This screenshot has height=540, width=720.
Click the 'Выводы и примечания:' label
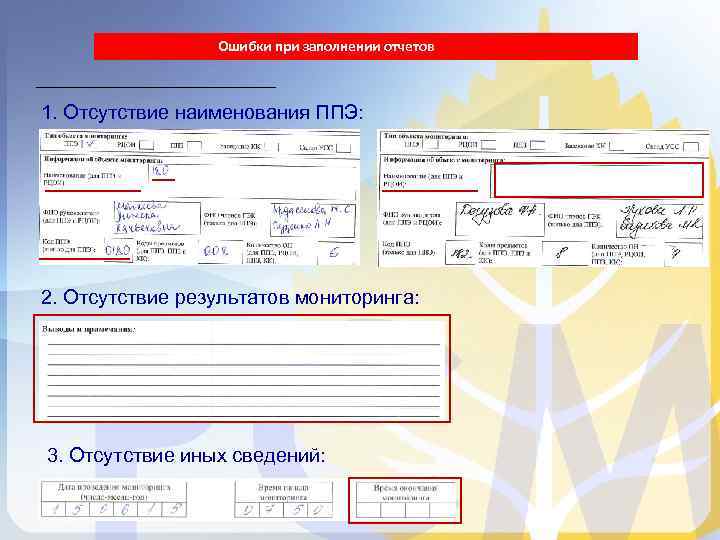89,329
